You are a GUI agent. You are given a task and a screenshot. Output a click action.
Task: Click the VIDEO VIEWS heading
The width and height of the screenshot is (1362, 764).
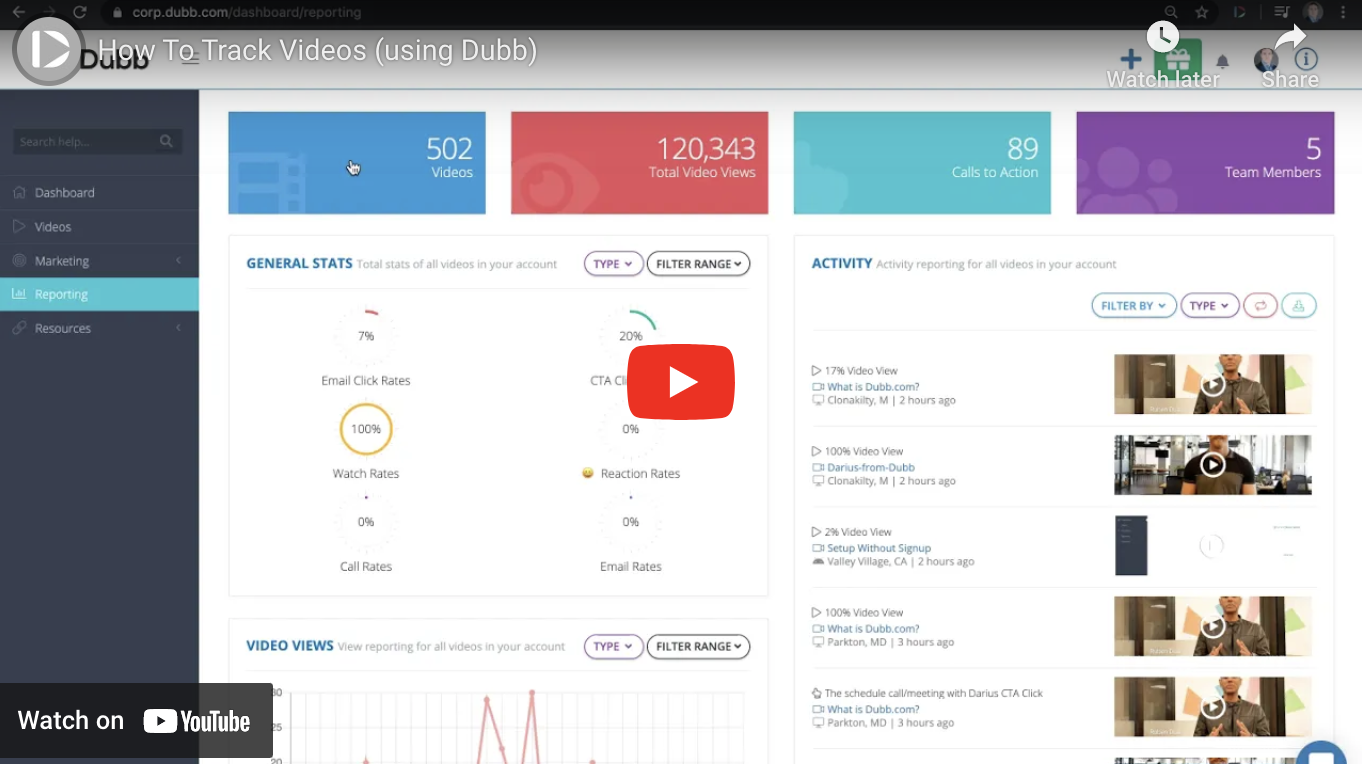[290, 646]
